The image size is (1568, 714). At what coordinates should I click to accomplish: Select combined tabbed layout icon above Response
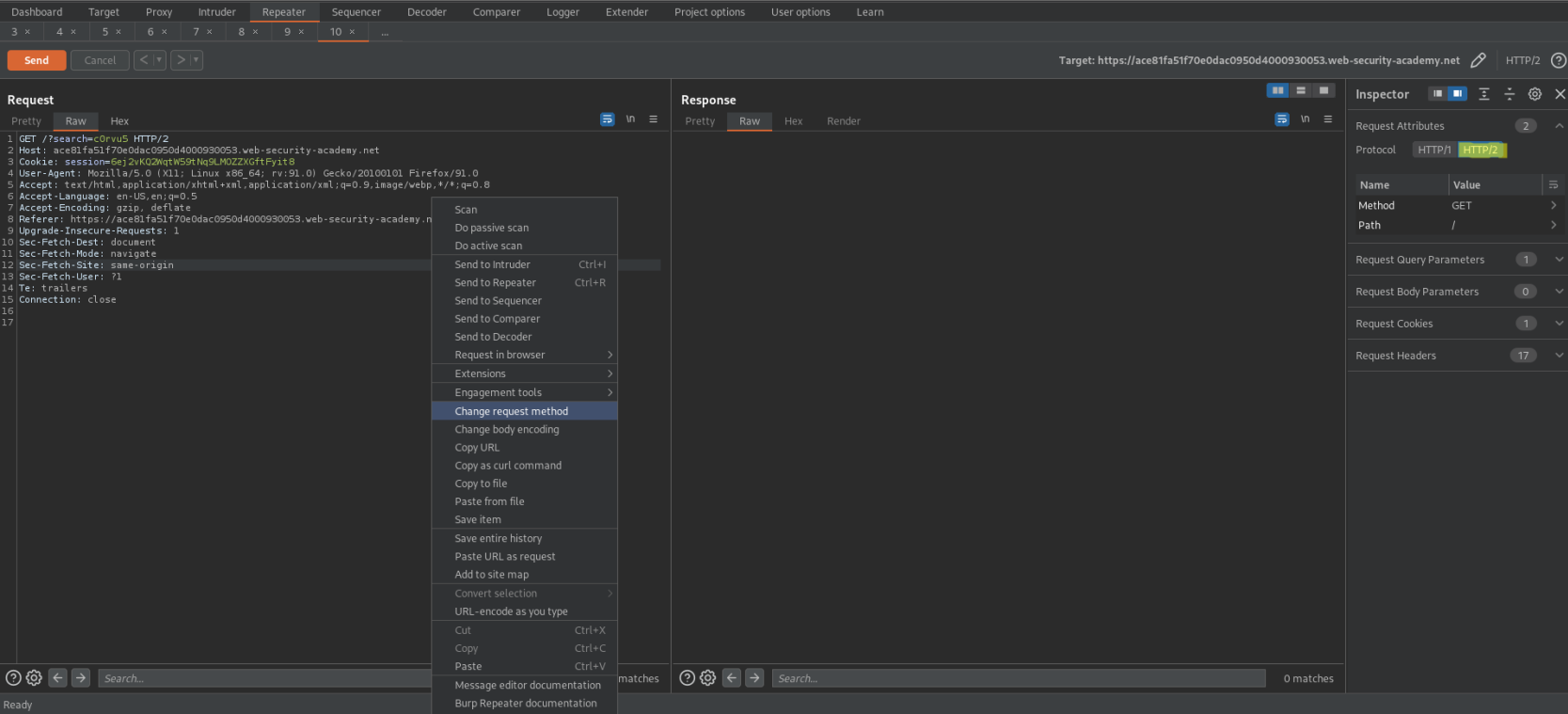click(x=1323, y=90)
